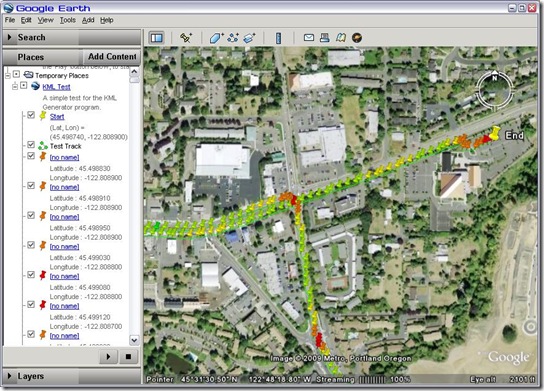Expand the Search panel triangle
The height and width of the screenshot is (391, 544).
pyautogui.click(x=9, y=37)
